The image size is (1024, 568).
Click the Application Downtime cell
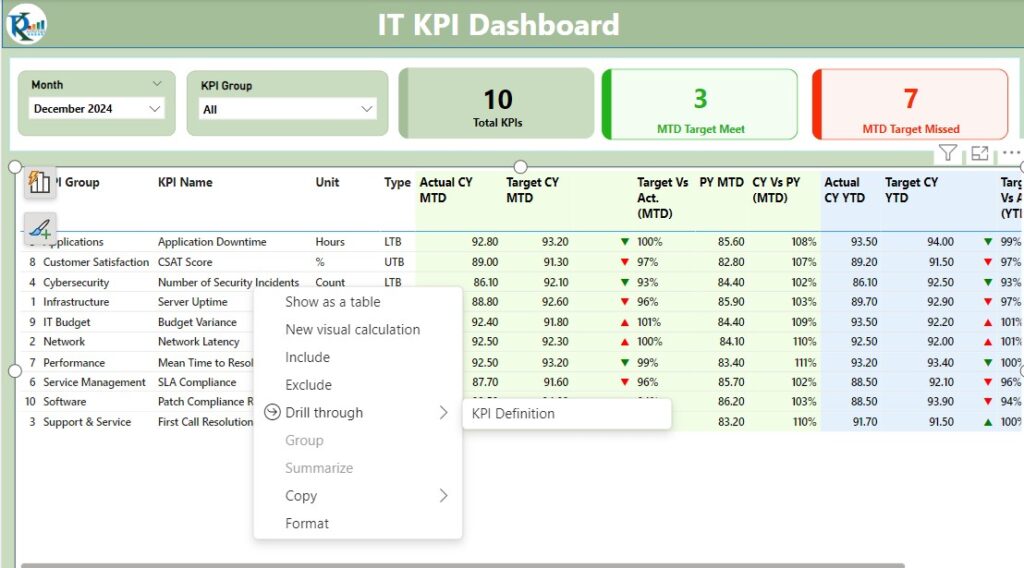coord(212,242)
